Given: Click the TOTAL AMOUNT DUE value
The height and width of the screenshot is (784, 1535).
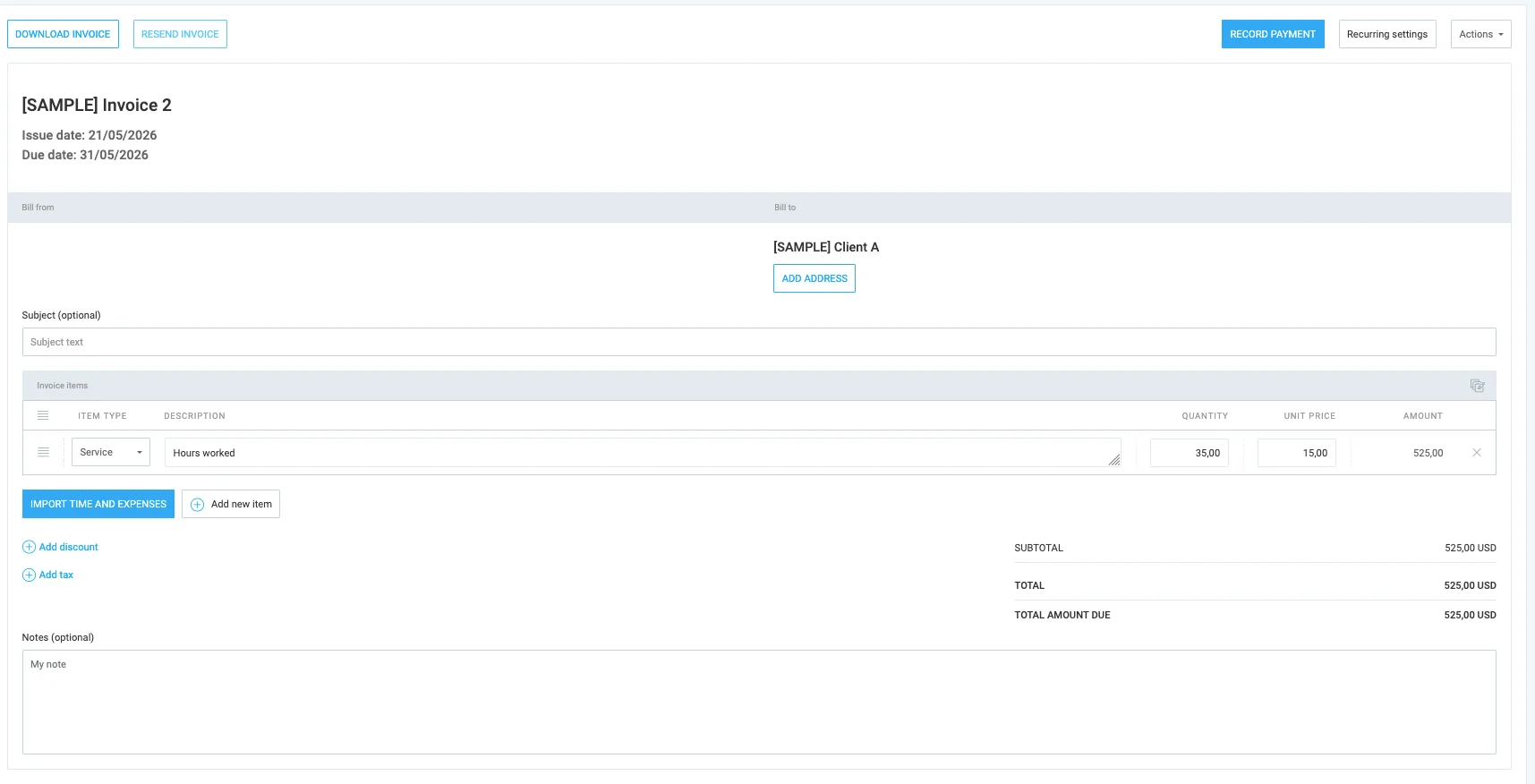Looking at the screenshot, I should pos(1470,615).
